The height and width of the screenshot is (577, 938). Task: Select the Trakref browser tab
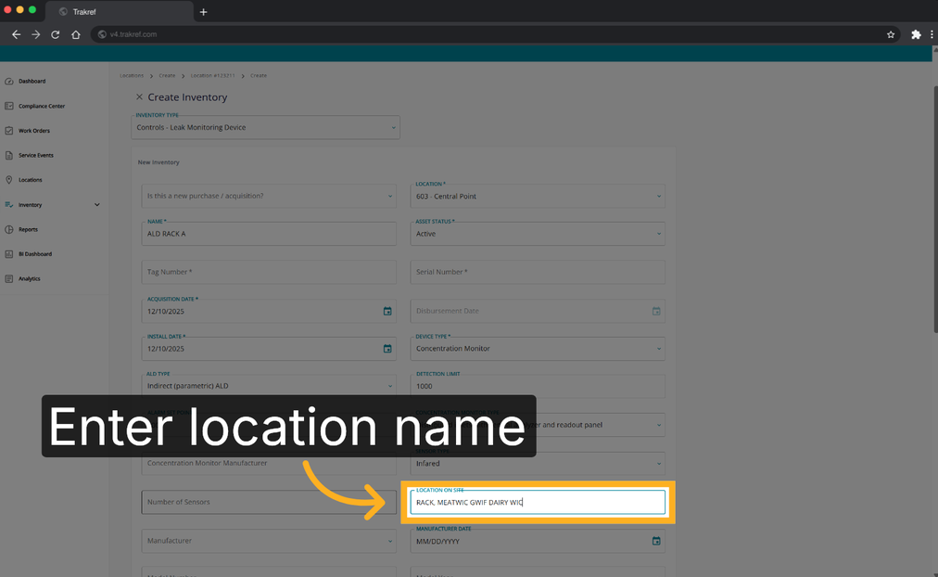[120, 12]
